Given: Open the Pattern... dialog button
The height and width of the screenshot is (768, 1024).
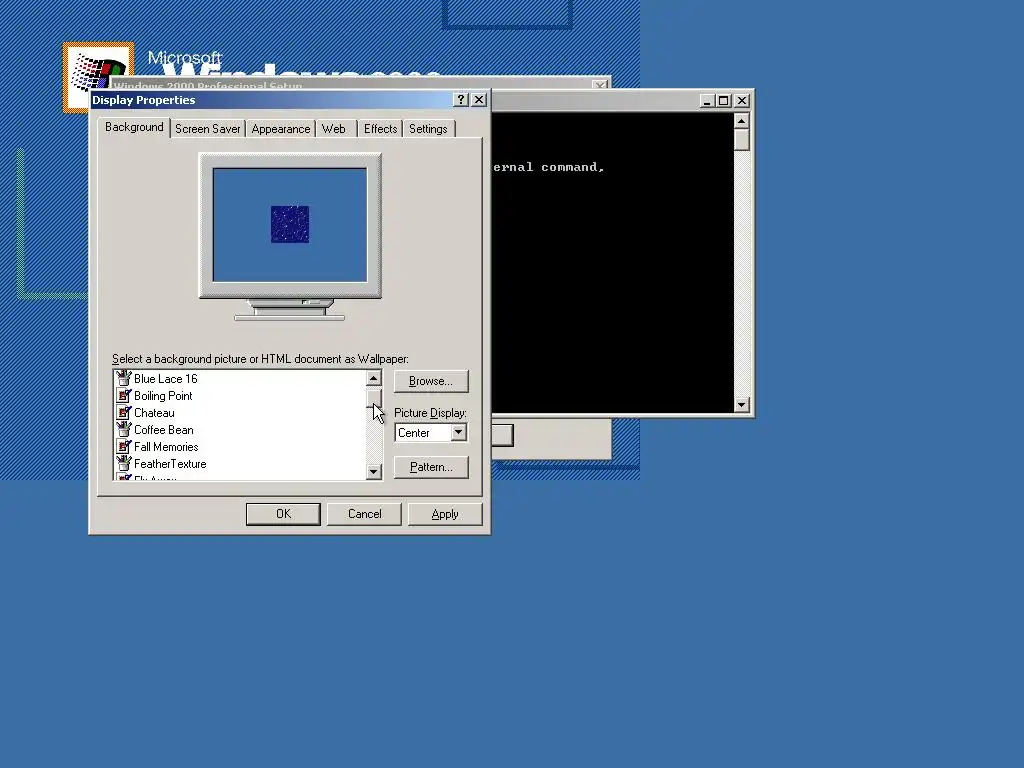Looking at the screenshot, I should point(431,467).
